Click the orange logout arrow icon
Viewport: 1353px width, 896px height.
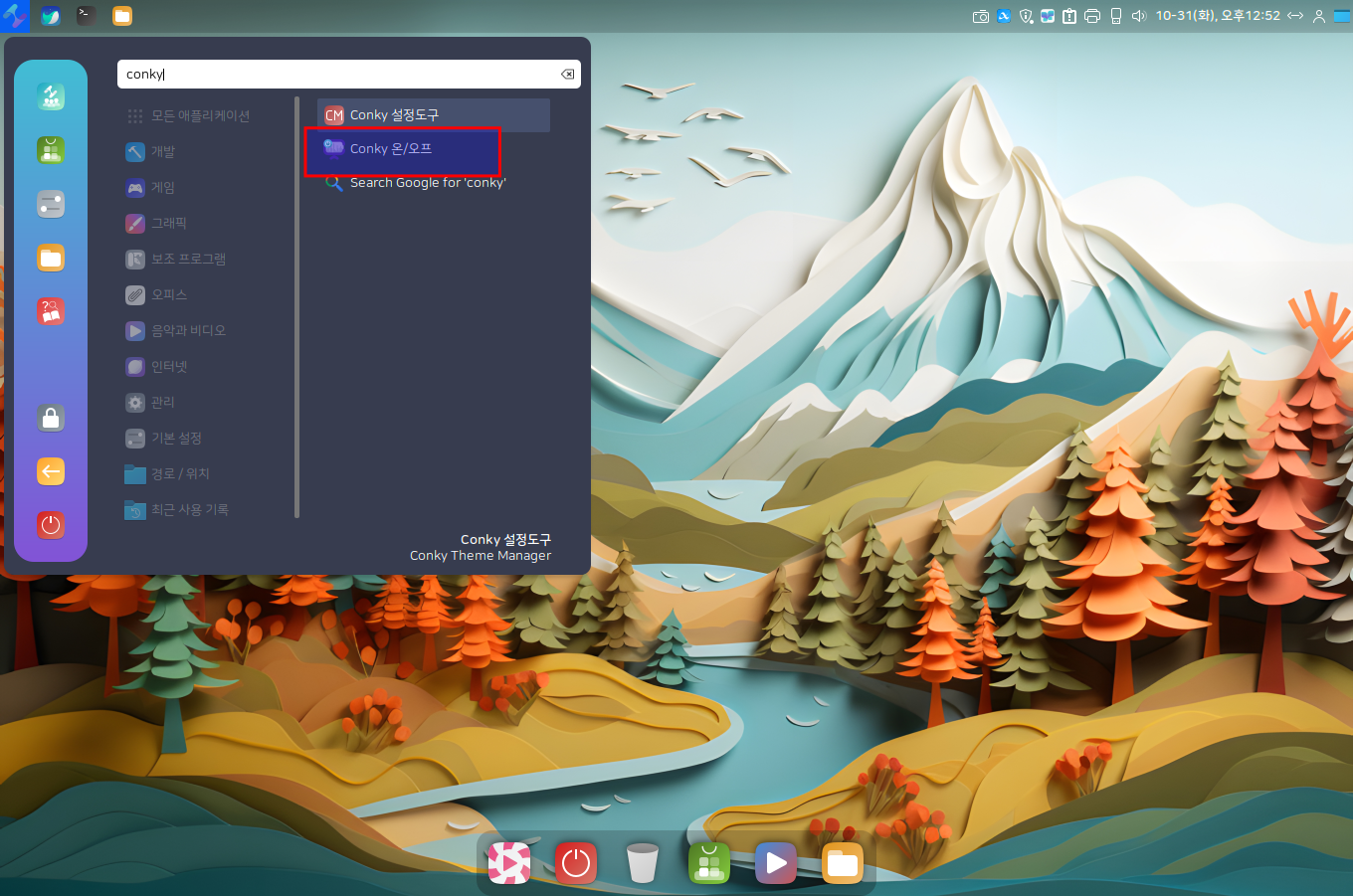(x=51, y=471)
